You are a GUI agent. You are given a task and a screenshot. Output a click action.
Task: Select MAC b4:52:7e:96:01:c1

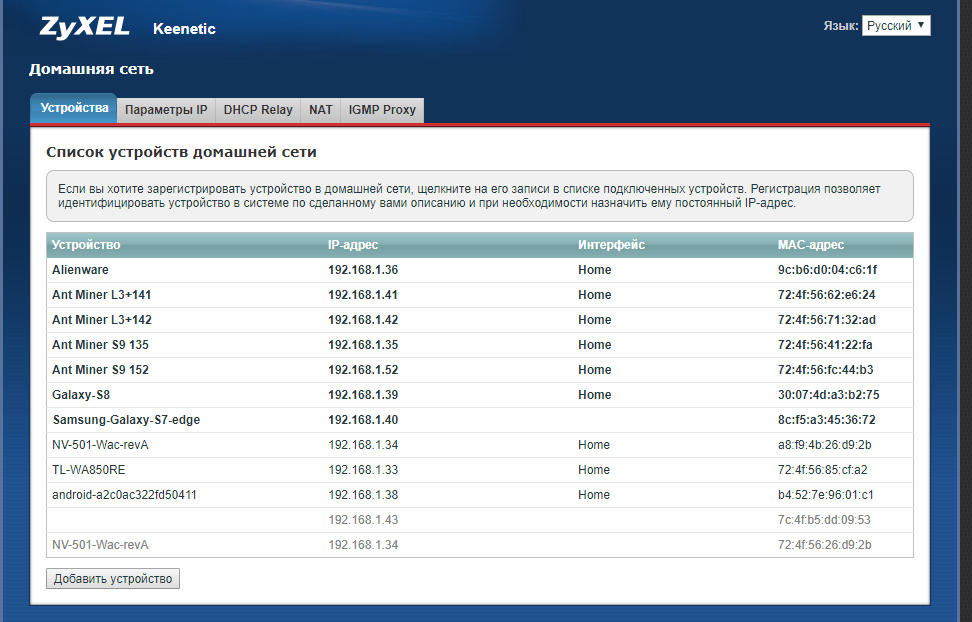coord(826,495)
